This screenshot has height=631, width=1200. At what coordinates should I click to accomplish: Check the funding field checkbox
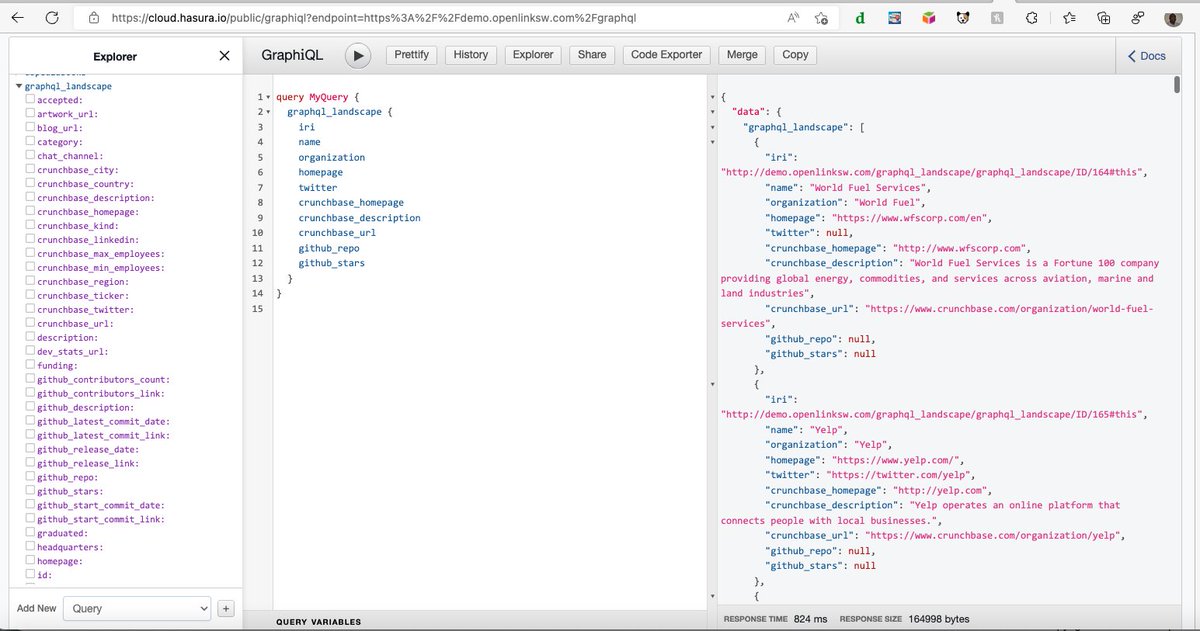point(31,366)
